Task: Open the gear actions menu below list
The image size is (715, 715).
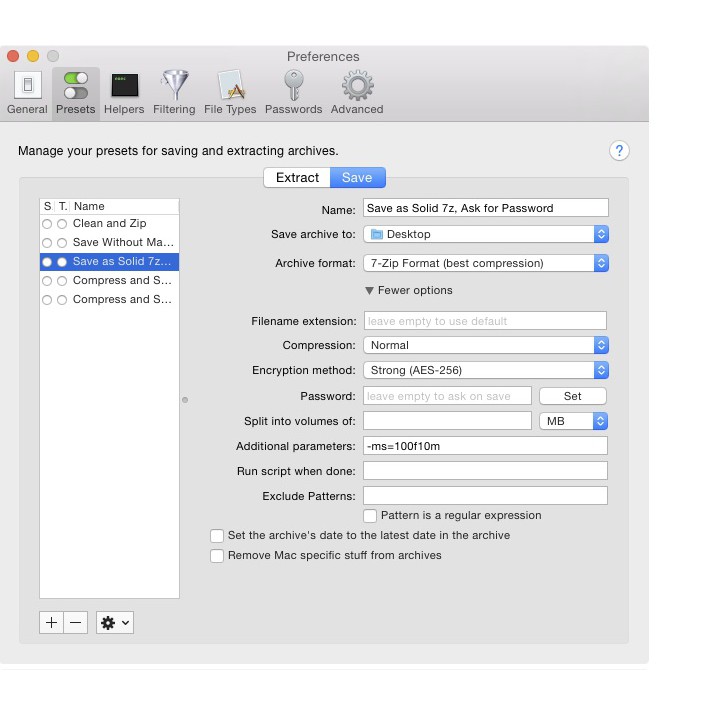Action: point(114,622)
